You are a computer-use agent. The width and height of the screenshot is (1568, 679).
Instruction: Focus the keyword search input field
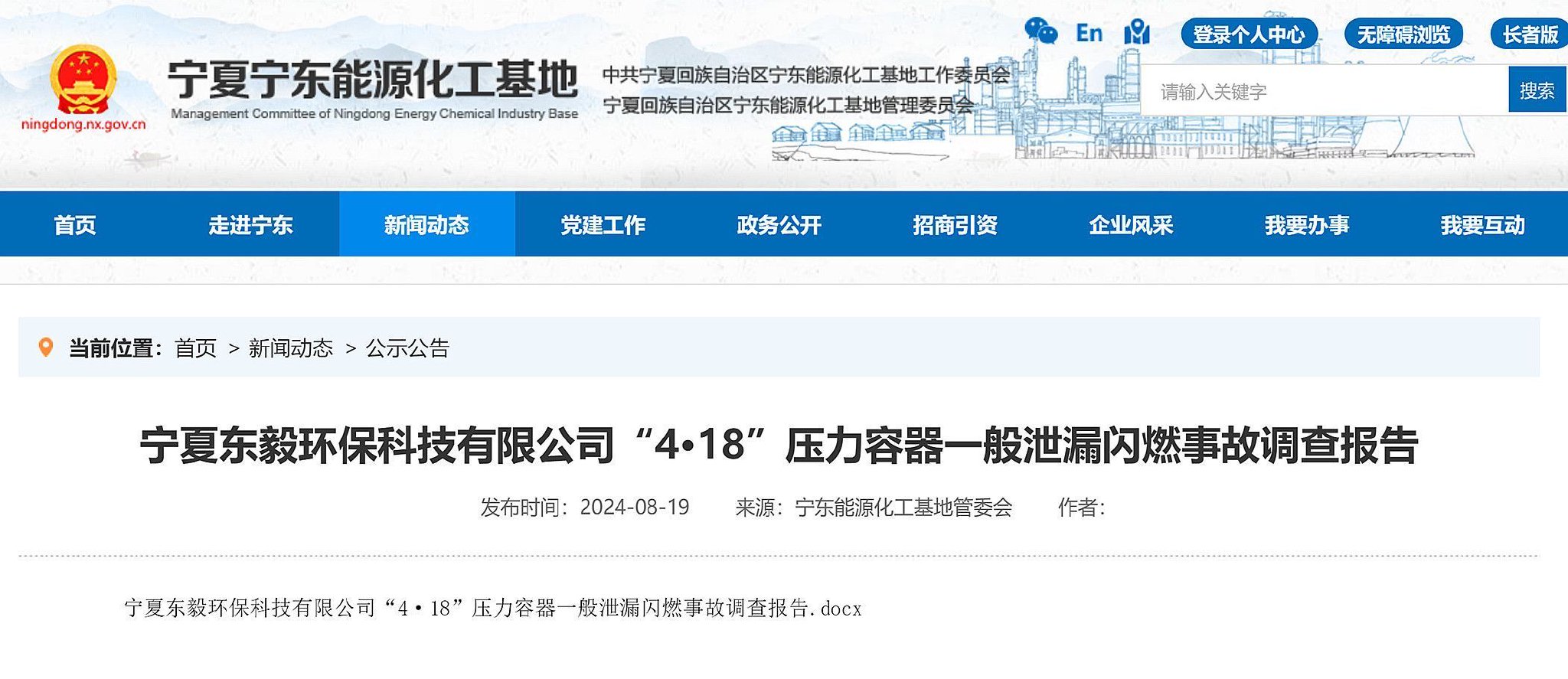click(x=1325, y=90)
